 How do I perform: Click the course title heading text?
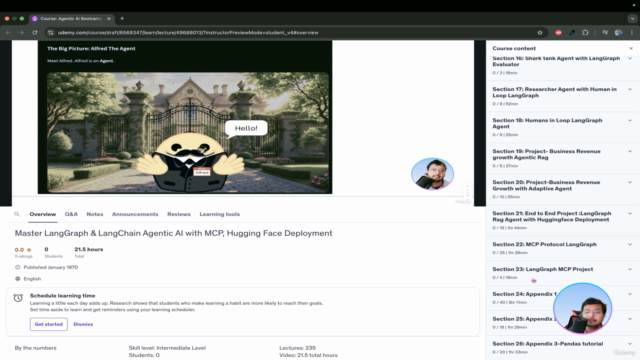tap(173, 233)
